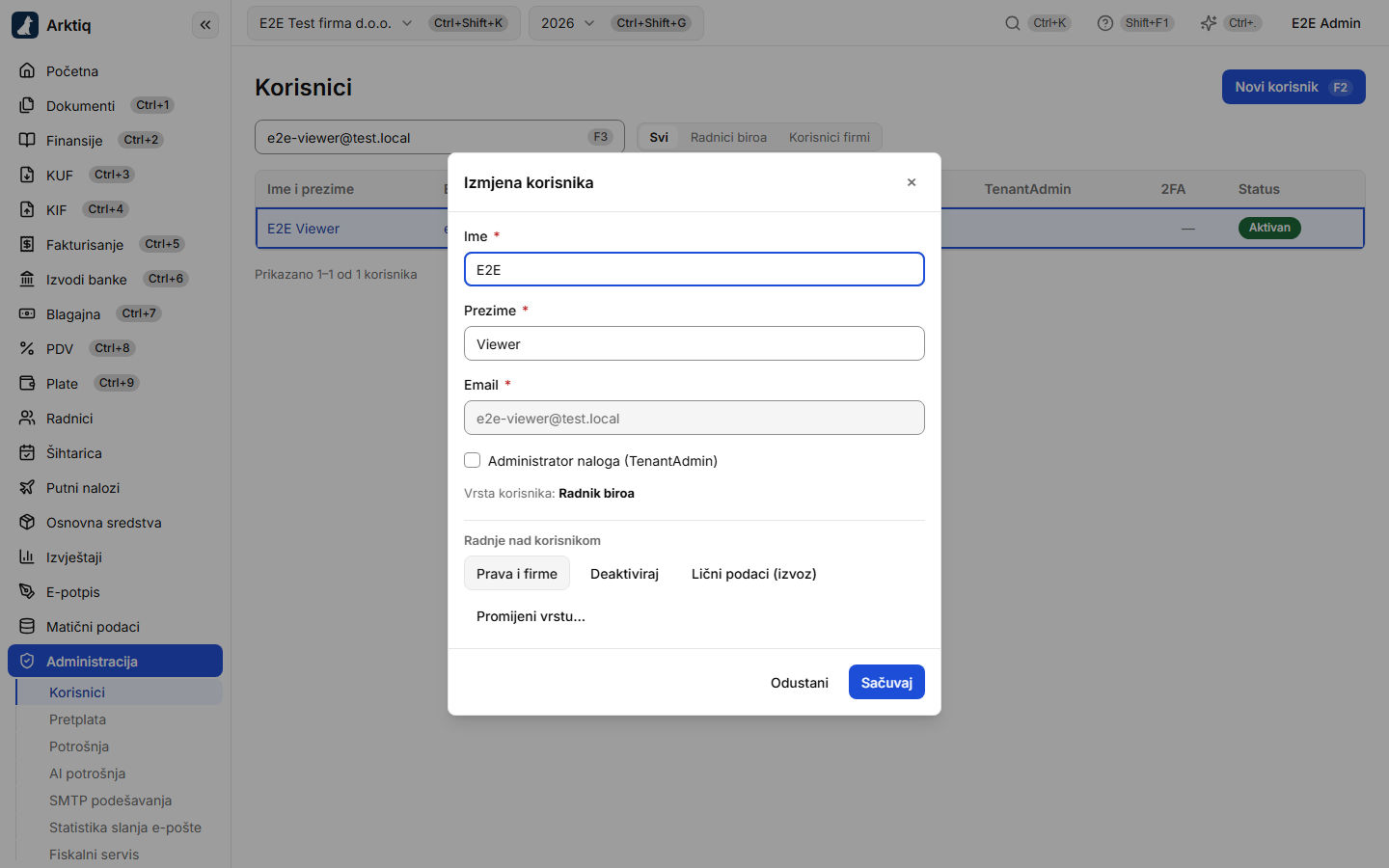Click the Izvještaji chart icon

pyautogui.click(x=27, y=556)
